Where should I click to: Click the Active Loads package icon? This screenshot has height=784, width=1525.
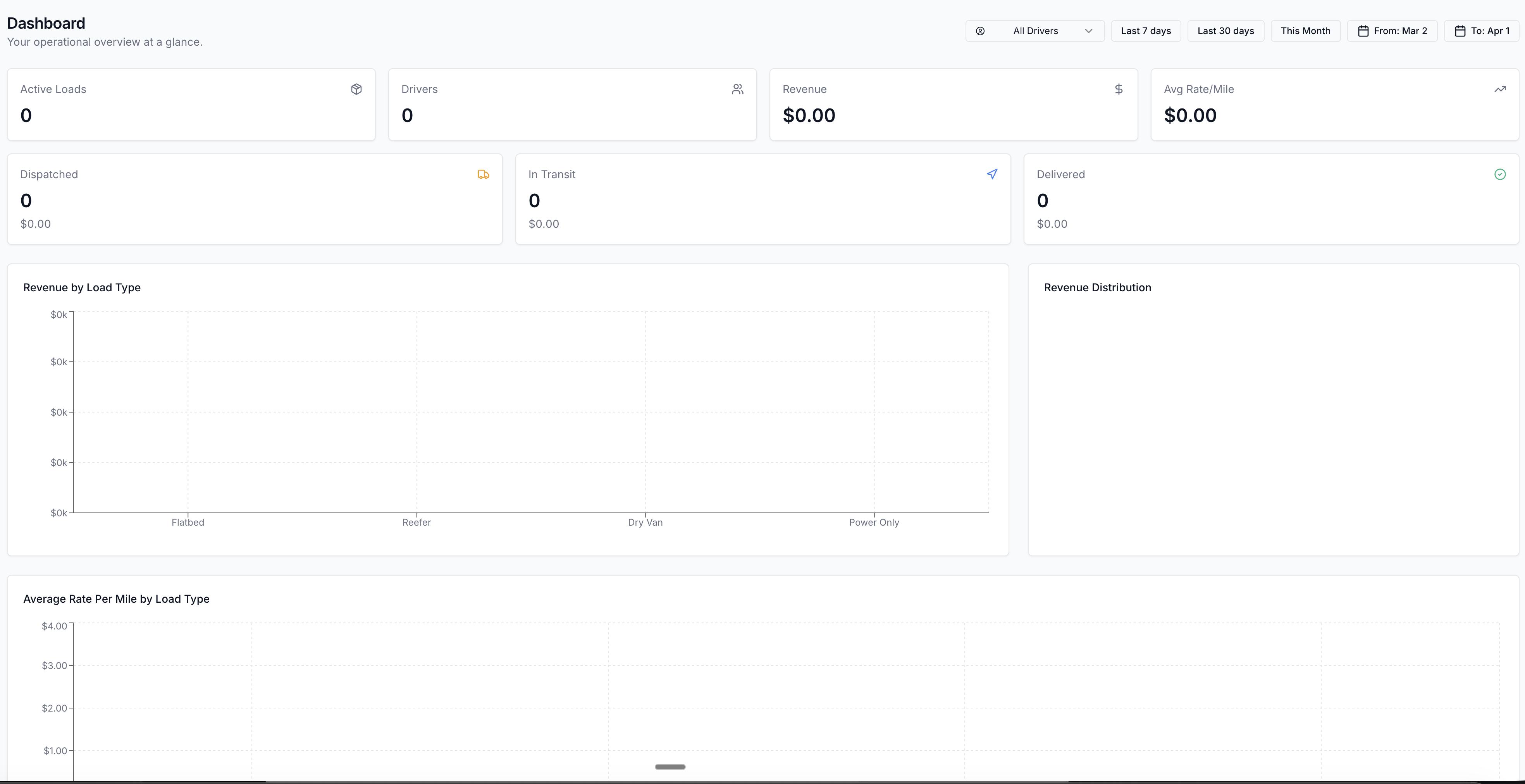click(356, 89)
